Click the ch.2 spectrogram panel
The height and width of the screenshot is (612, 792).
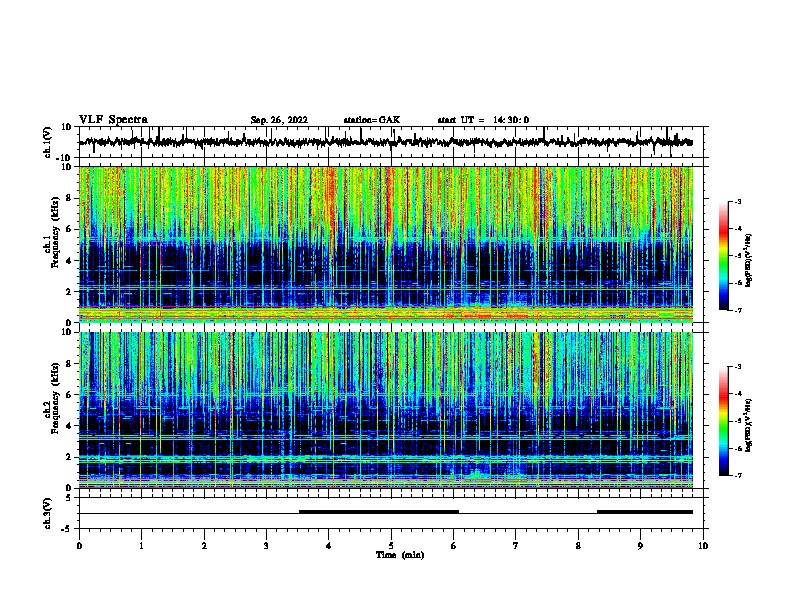[386, 410]
